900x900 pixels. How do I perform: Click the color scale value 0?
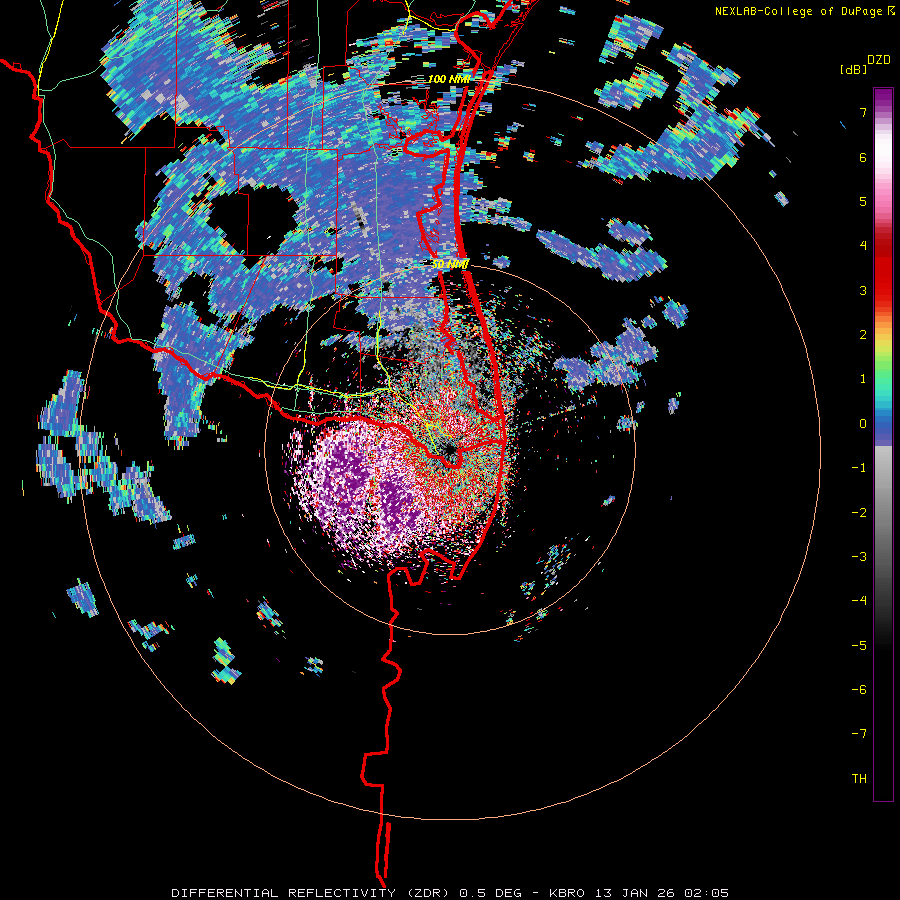pos(863,424)
